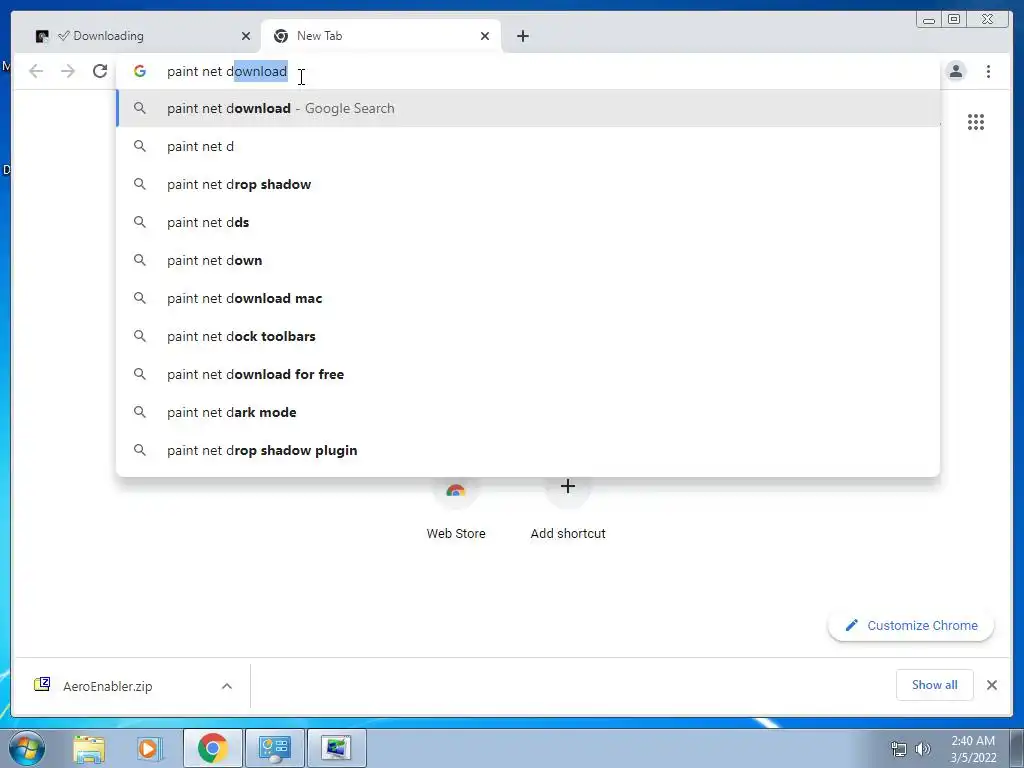Select 'paint net drop shadow' suggestion

point(528,184)
